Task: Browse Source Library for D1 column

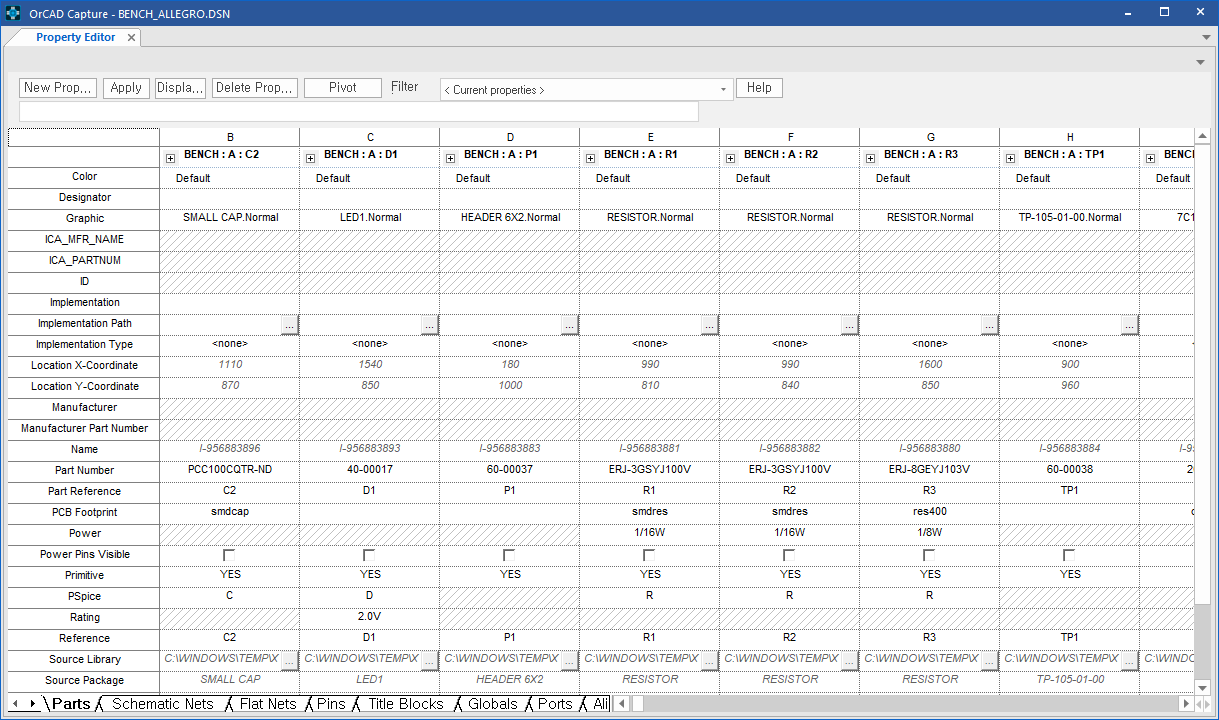Action: point(430,661)
